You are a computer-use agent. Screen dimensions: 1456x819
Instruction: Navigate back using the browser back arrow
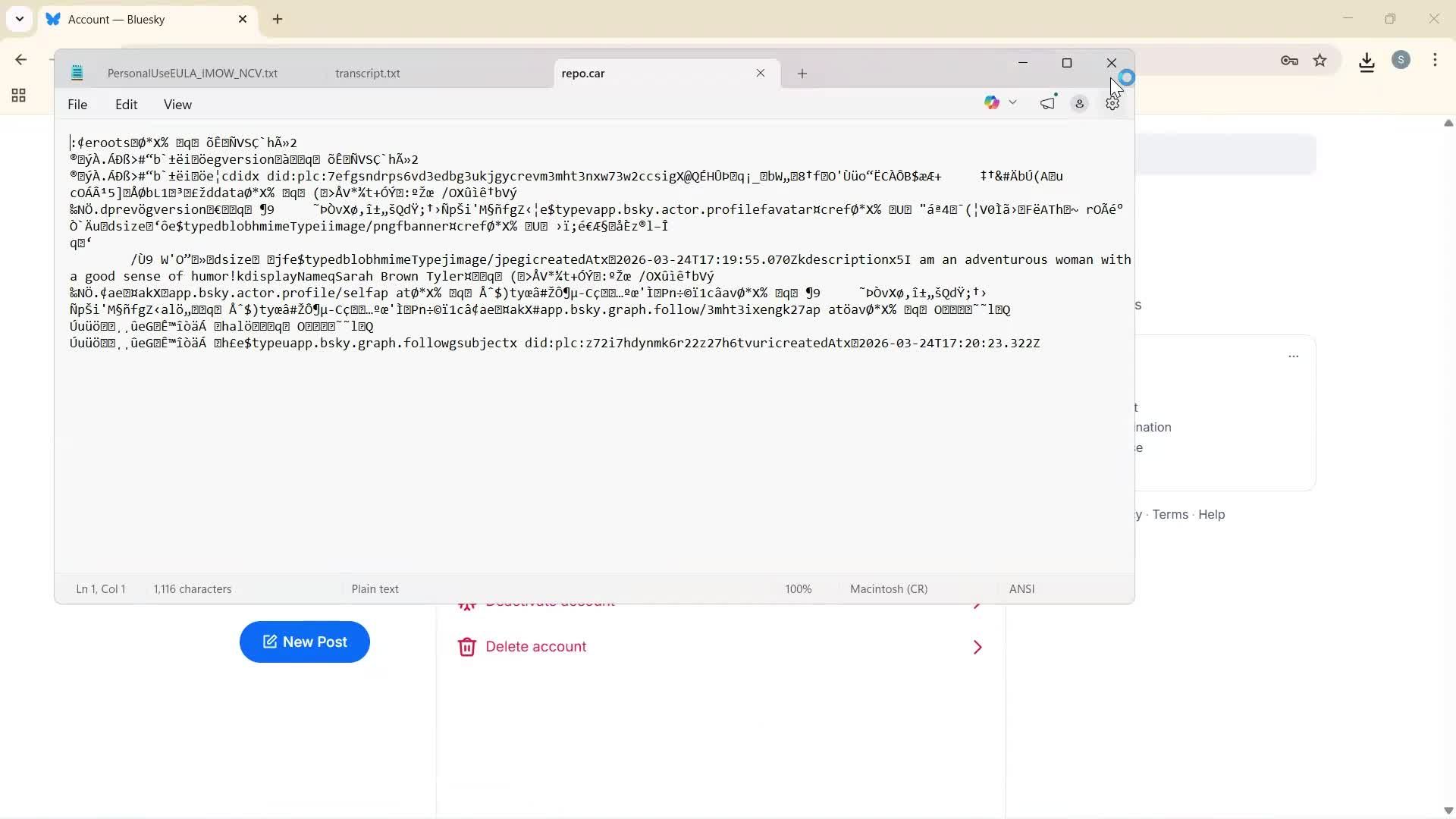tap(21, 60)
